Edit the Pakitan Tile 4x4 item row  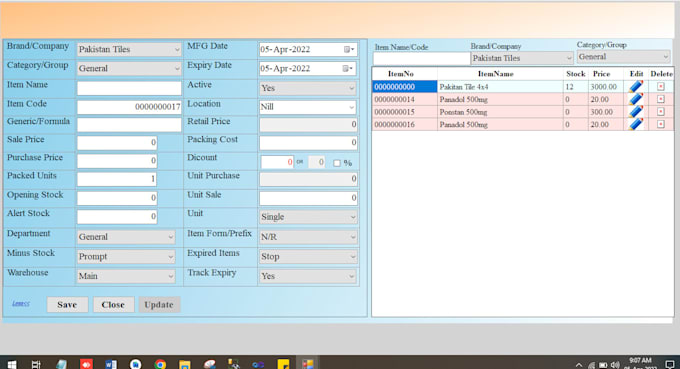point(636,86)
